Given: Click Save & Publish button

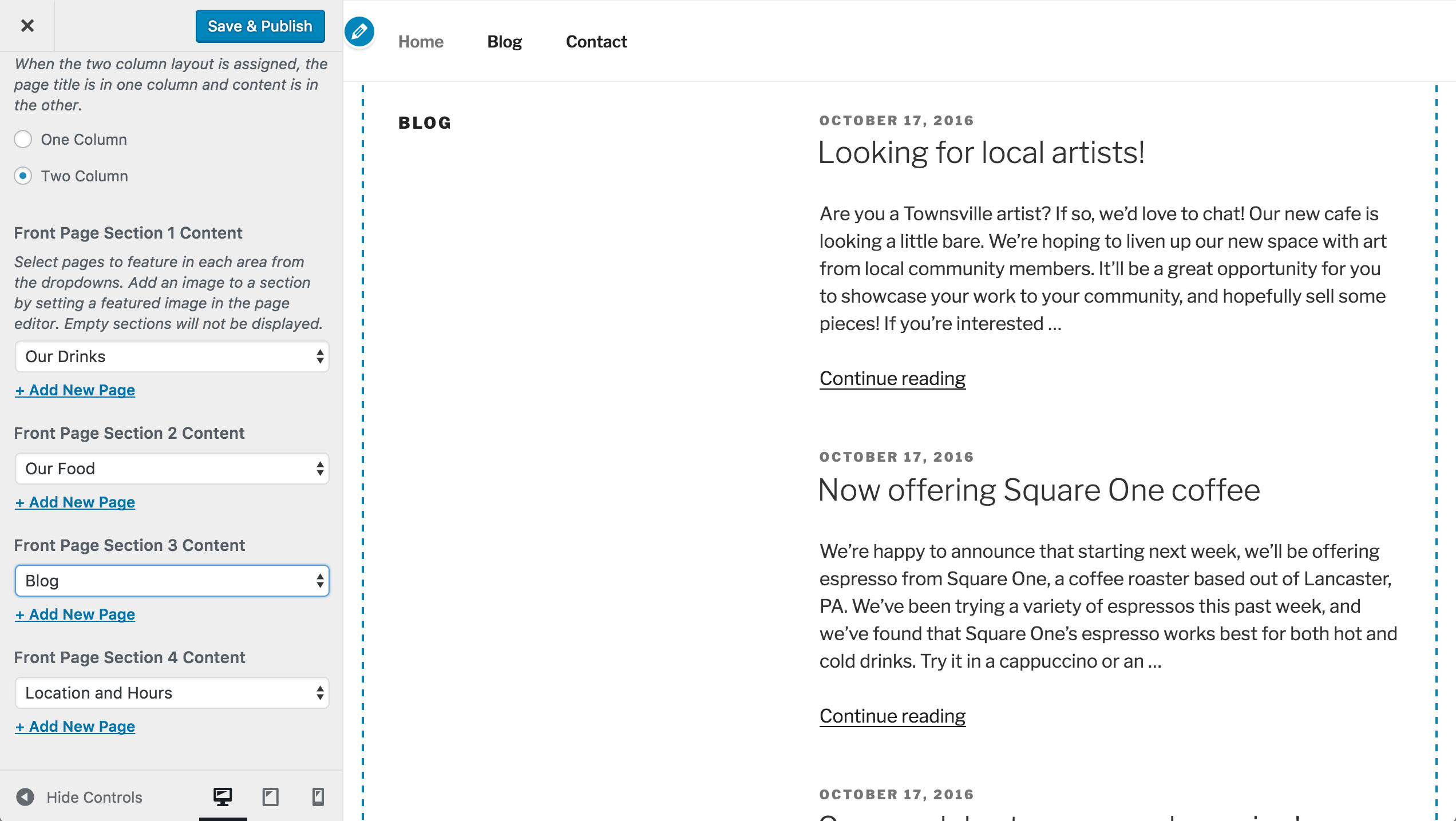Looking at the screenshot, I should pos(260,25).
